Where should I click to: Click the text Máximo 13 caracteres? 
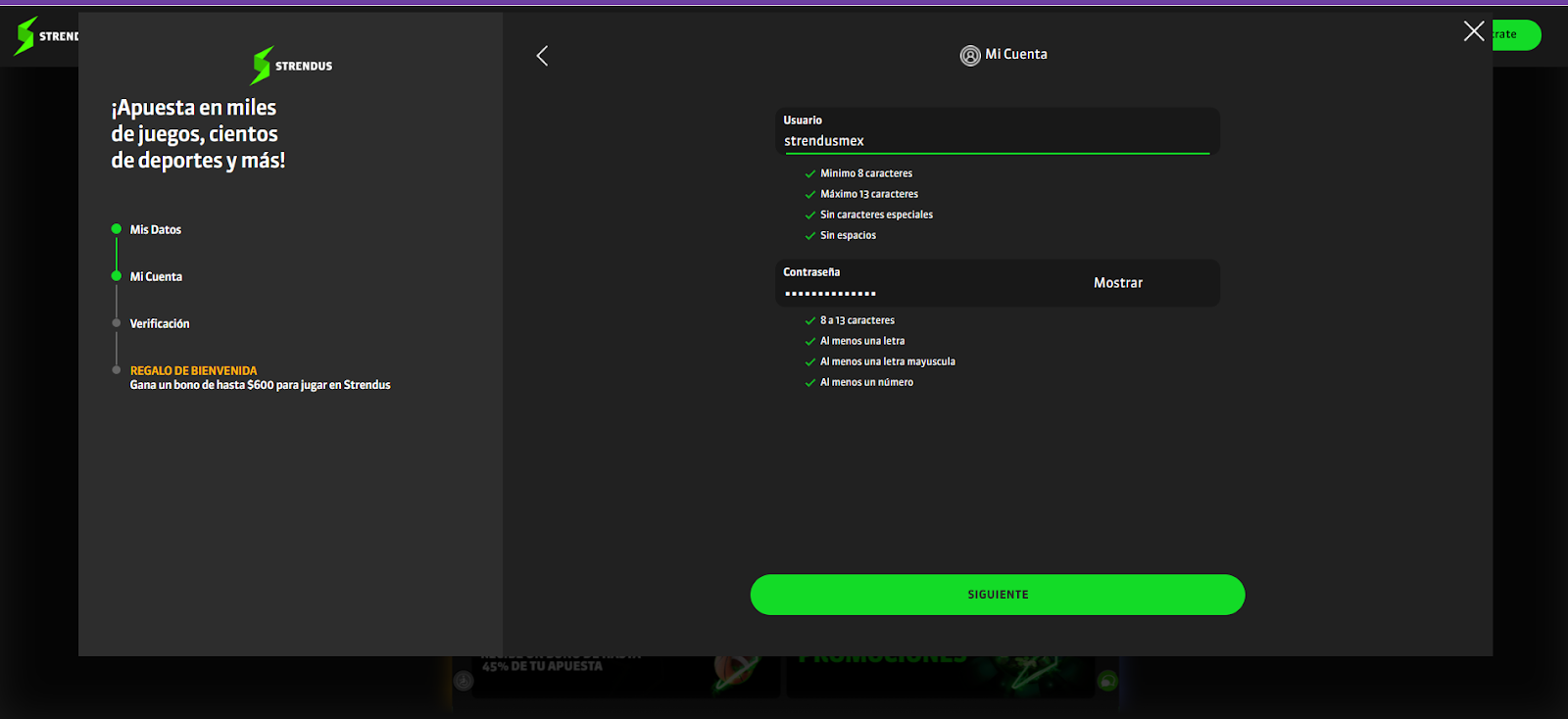click(869, 194)
